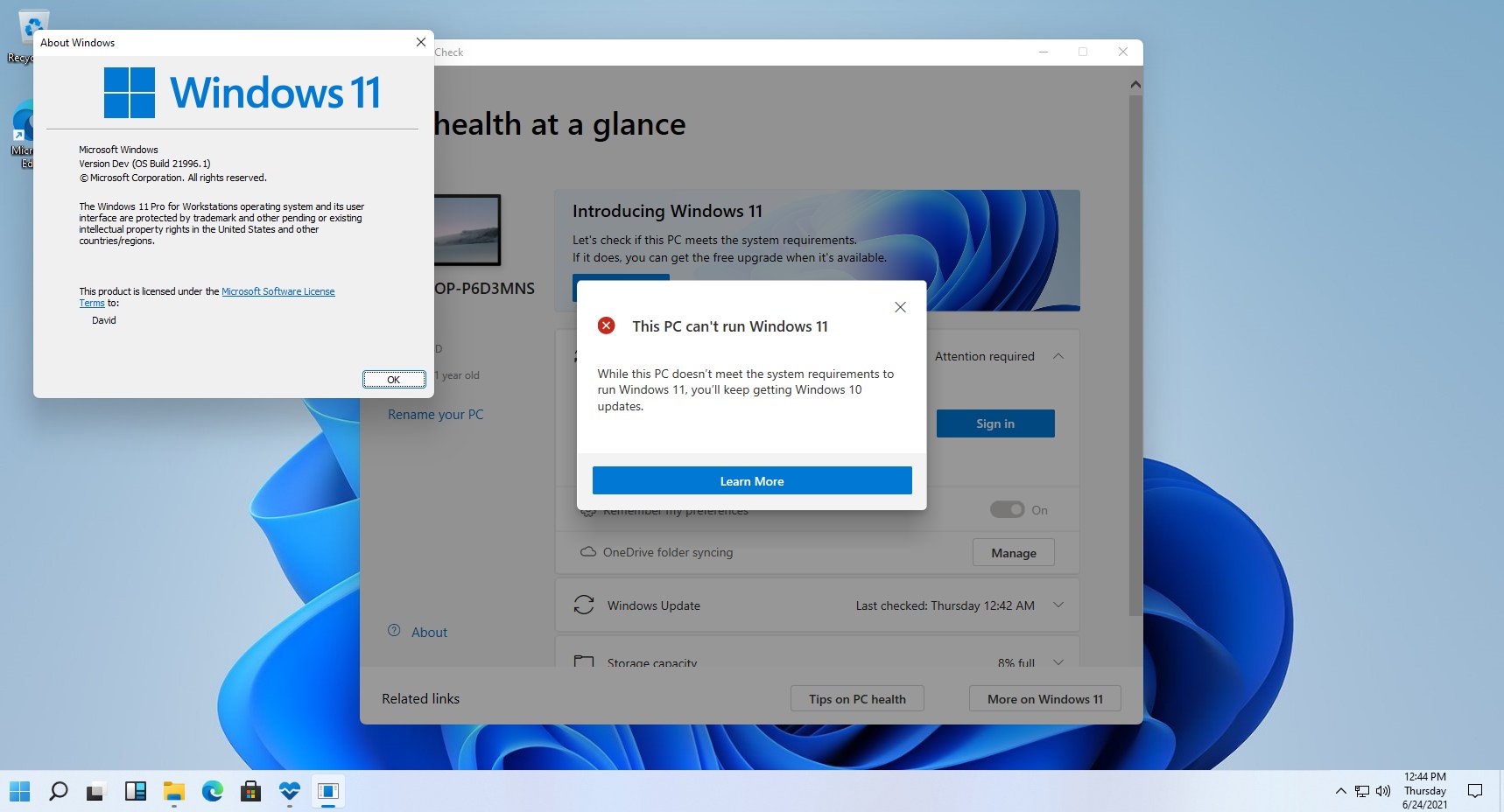Click 'Introducing Windows 11' heading
The width and height of the screenshot is (1504, 812).
tap(667, 211)
